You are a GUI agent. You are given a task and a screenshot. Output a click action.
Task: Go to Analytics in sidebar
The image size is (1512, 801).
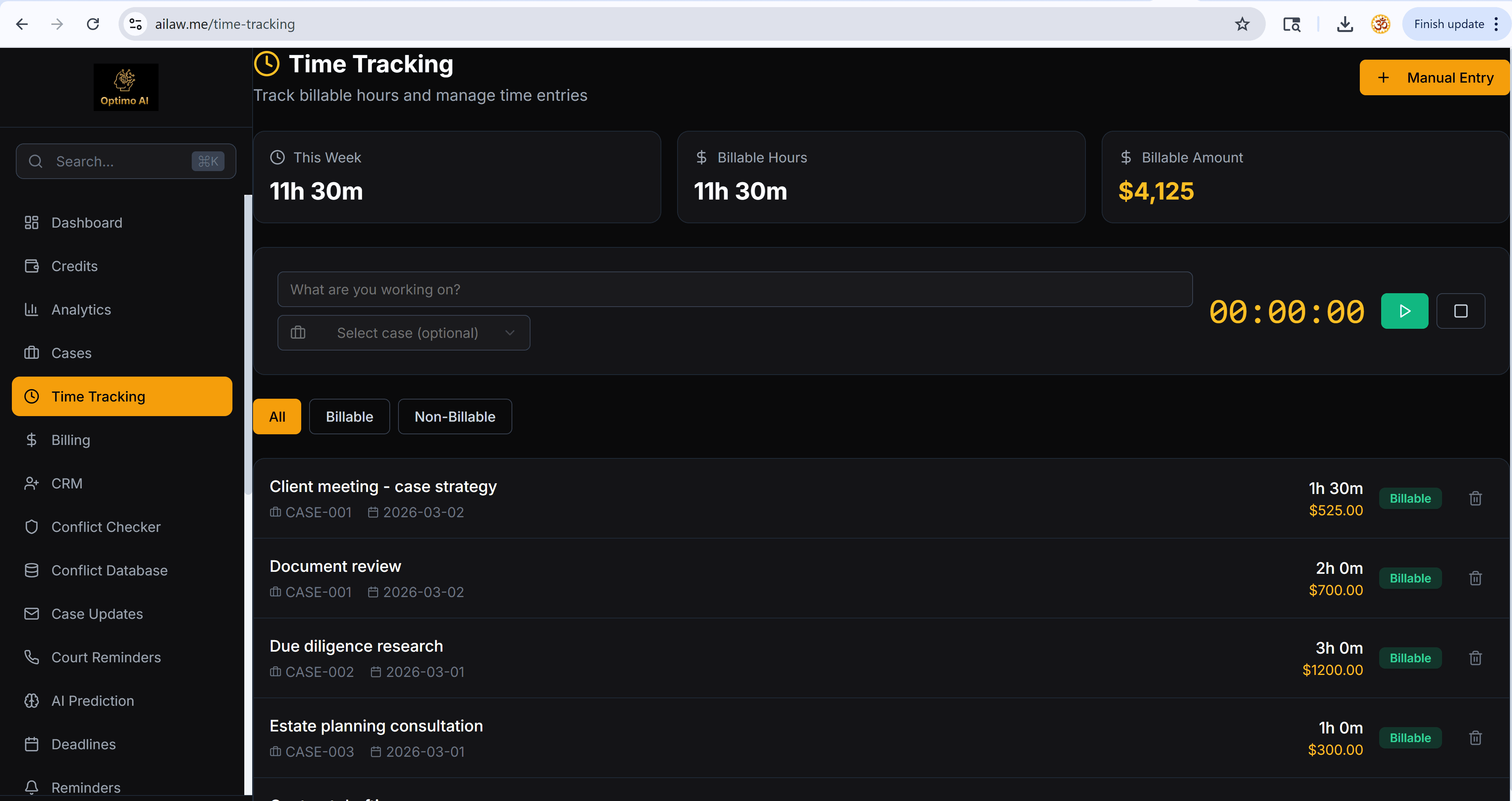[x=81, y=310]
